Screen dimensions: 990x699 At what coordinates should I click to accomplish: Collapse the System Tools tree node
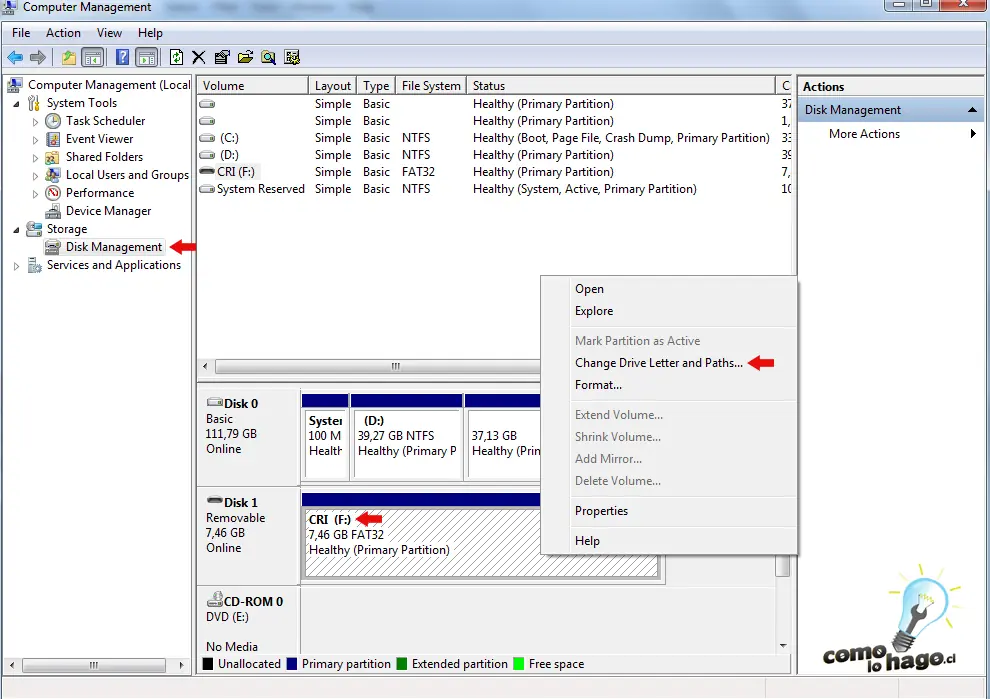tap(17, 103)
